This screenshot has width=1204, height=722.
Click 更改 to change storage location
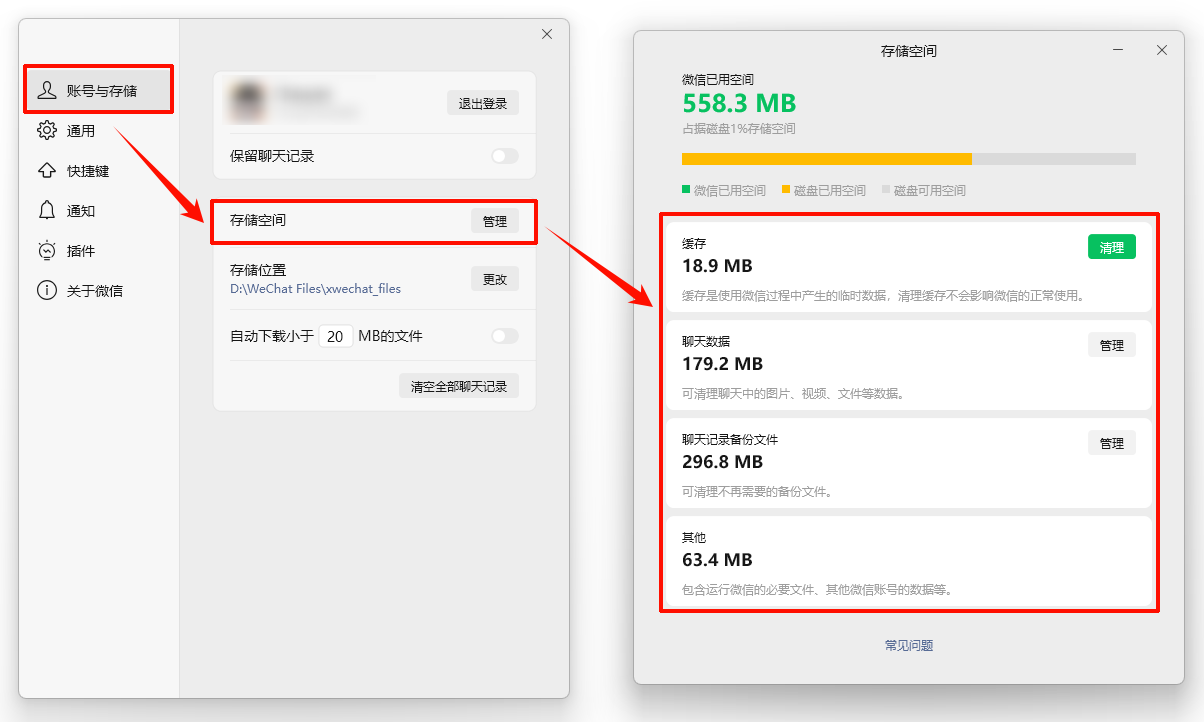point(494,280)
